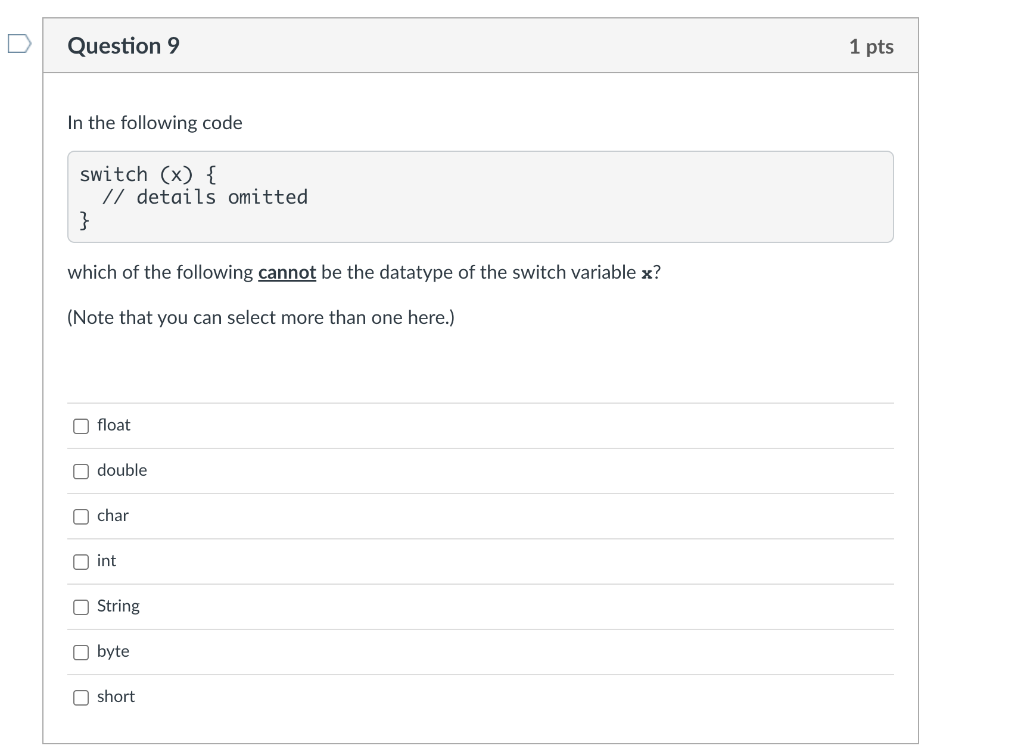The width and height of the screenshot is (1024, 755).
Task: Click the 'double' answer label text
Action: click(x=122, y=470)
